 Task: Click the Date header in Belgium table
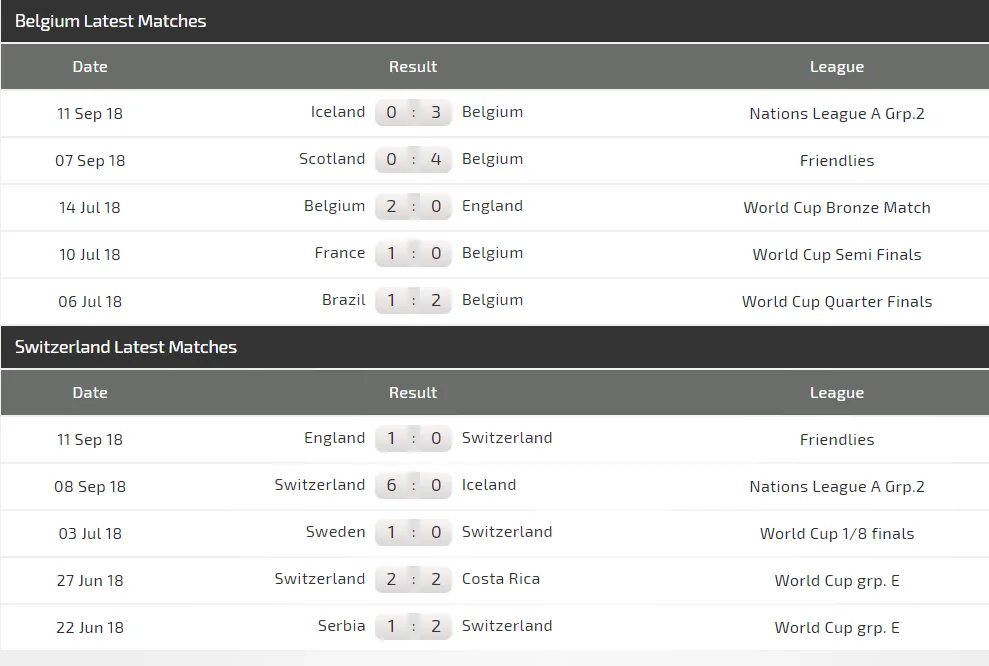tap(90, 67)
